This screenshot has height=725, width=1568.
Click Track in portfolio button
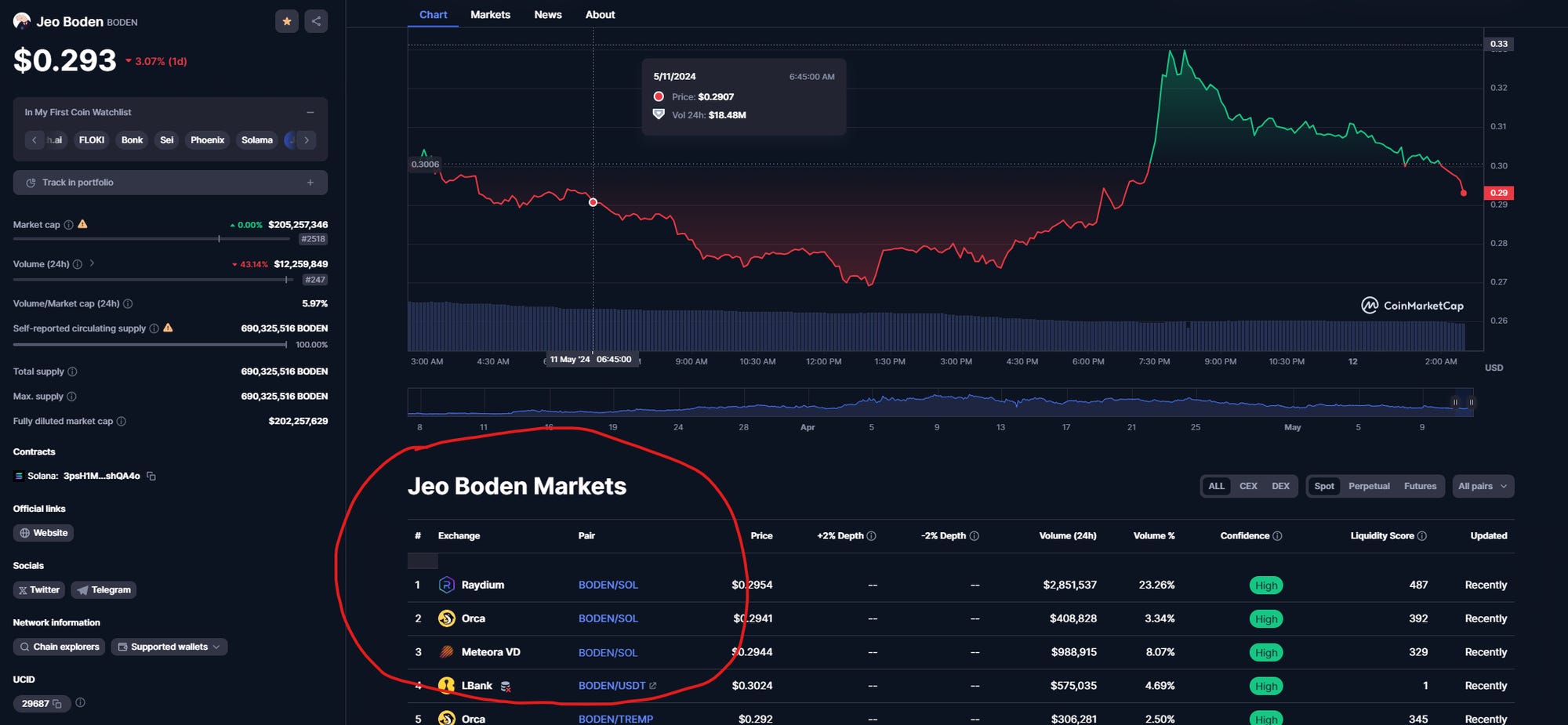pos(170,183)
